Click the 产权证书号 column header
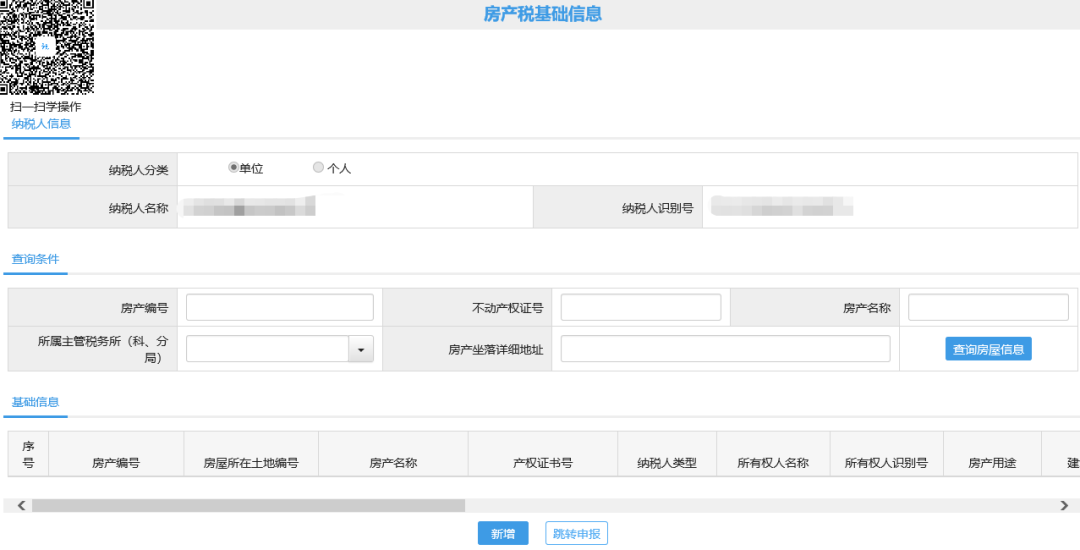Viewport: 1080px width, 550px height. pyautogui.click(x=542, y=463)
